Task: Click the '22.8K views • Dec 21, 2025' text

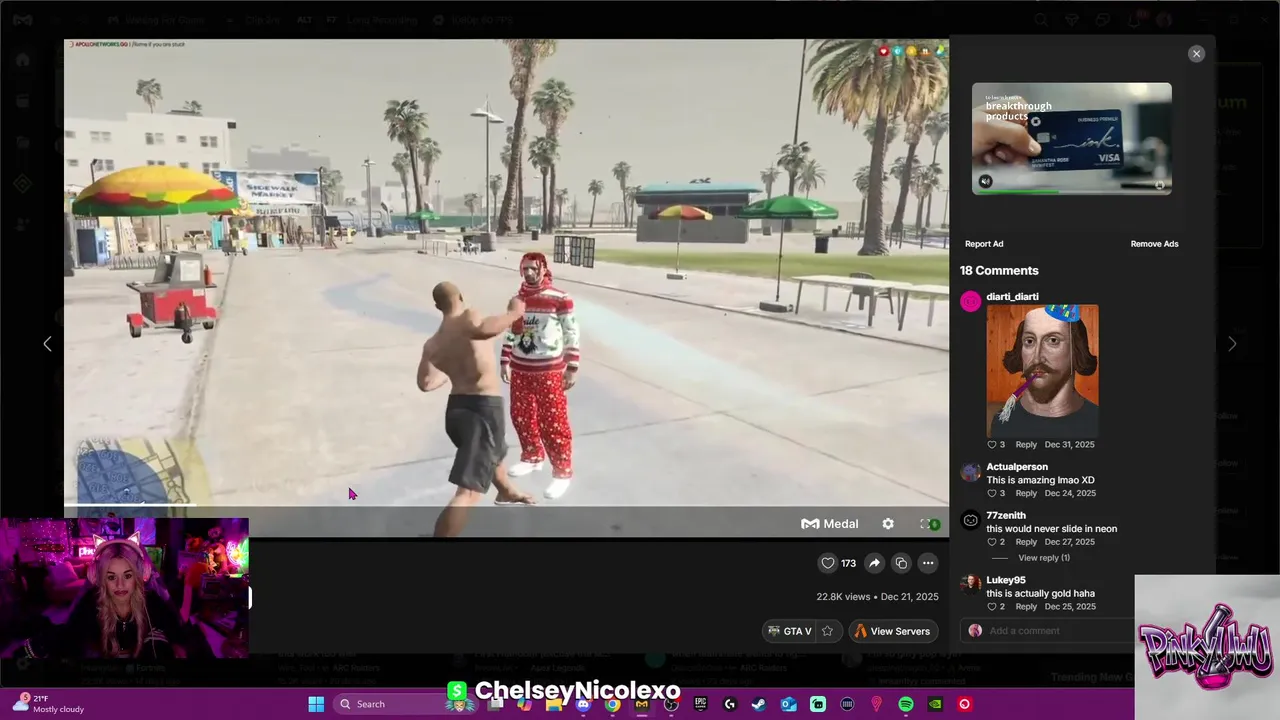Action: (x=877, y=597)
